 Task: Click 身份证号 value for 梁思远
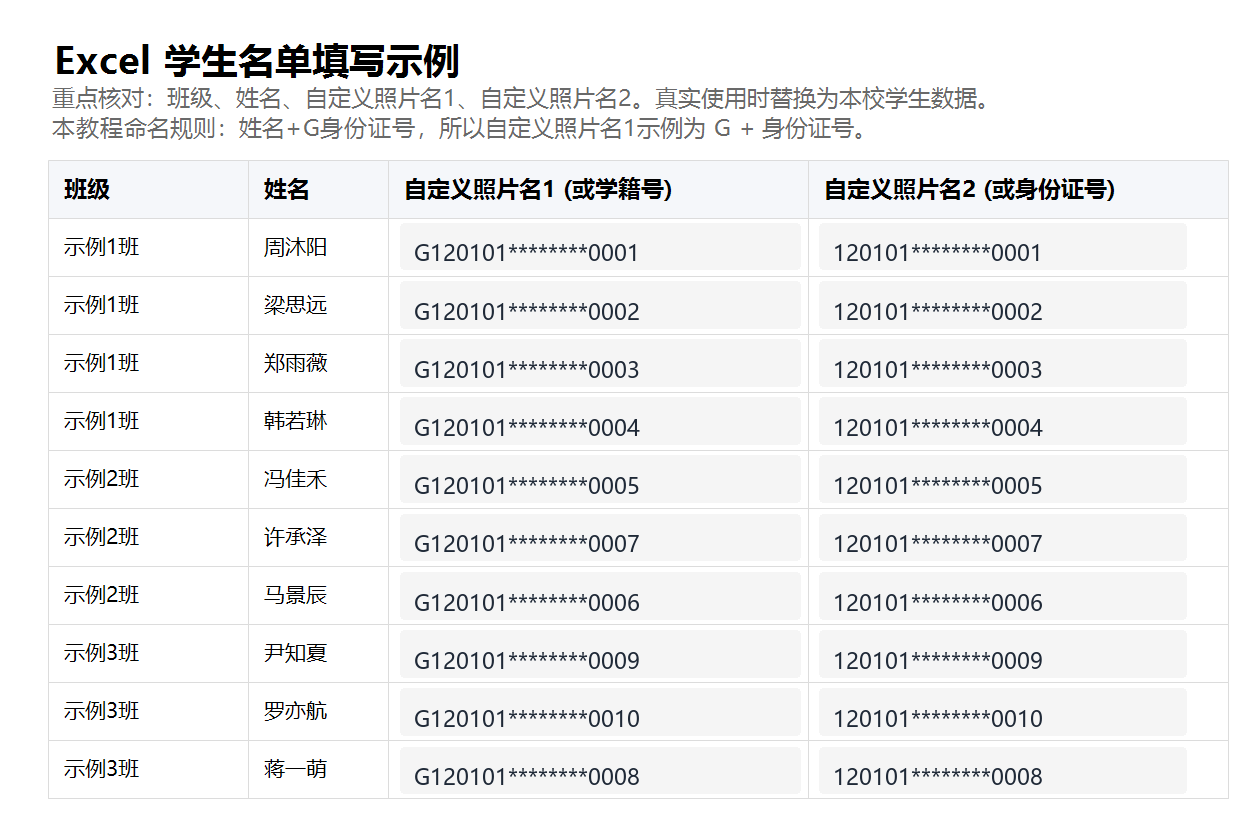pos(1003,305)
